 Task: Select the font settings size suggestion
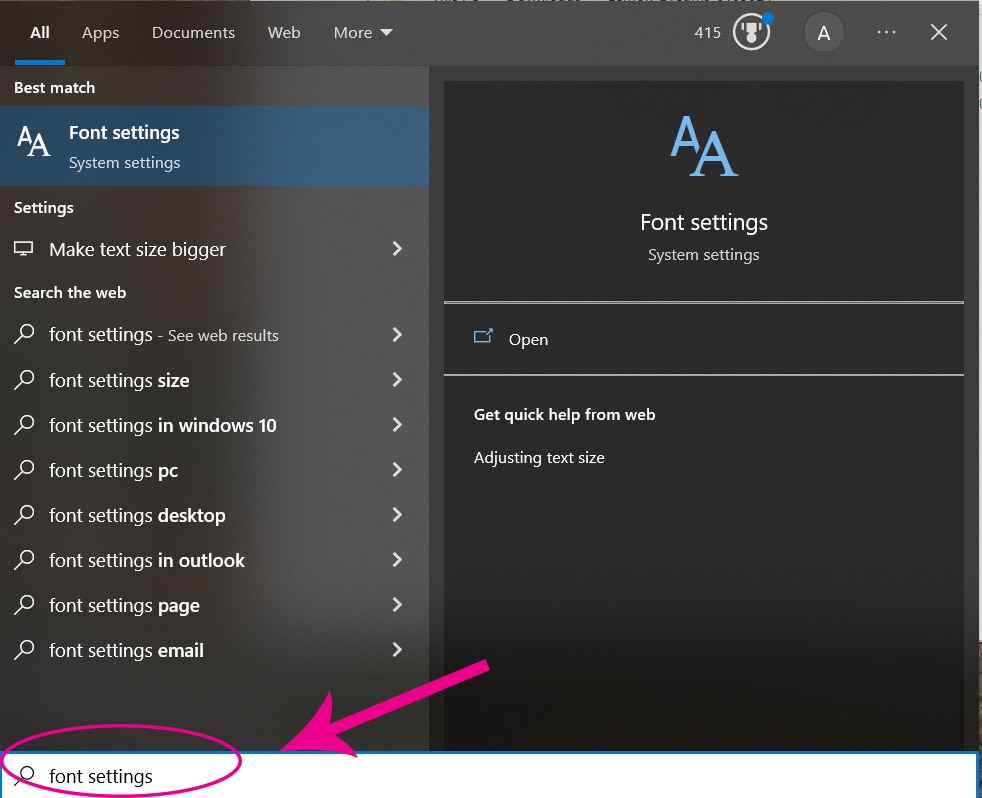[x=214, y=380]
